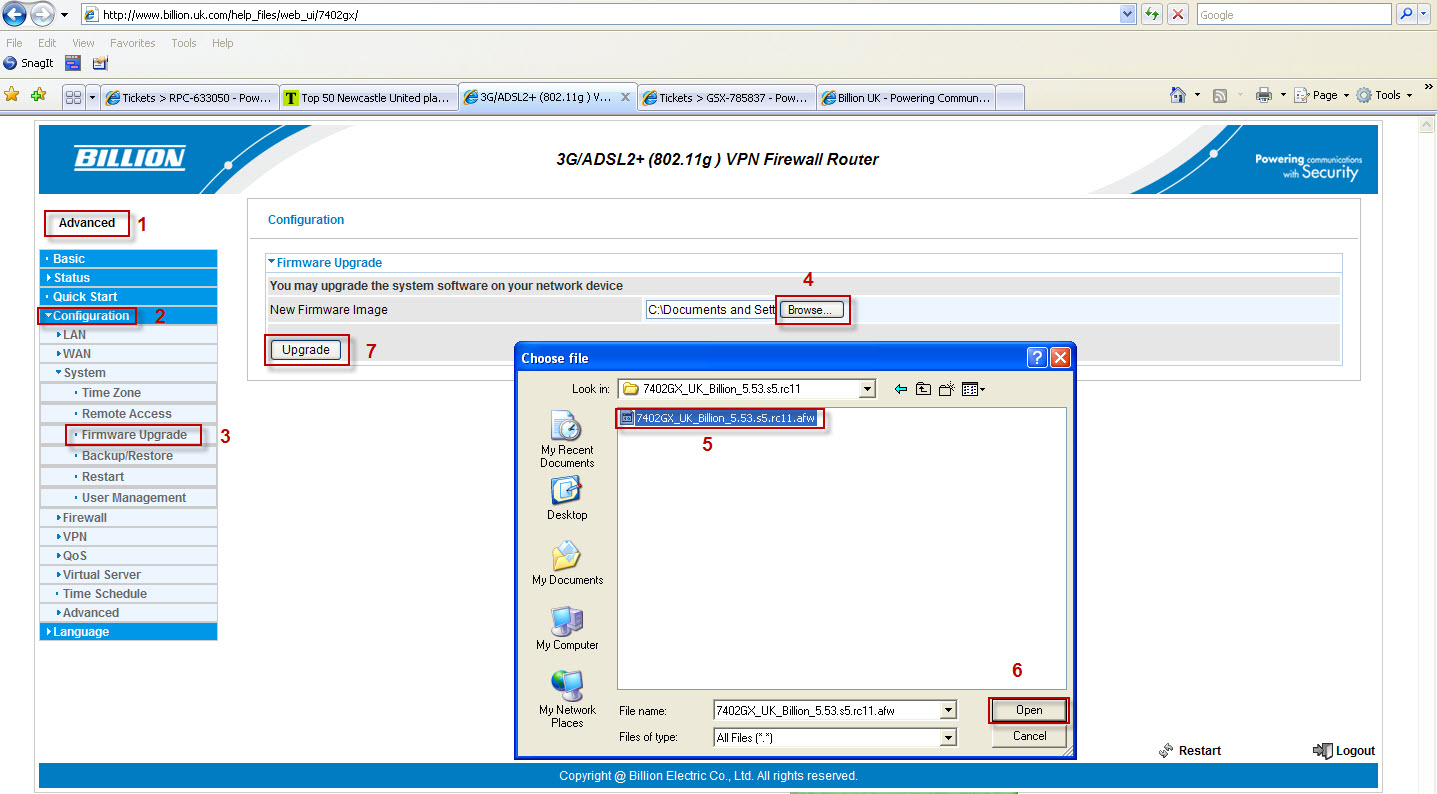
Task: Open the Help menu
Action: coord(222,43)
